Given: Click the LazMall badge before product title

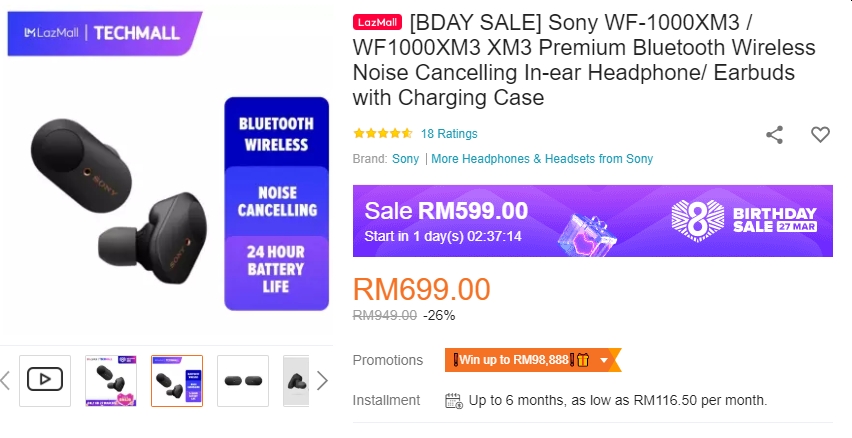Looking at the screenshot, I should coord(377,22).
